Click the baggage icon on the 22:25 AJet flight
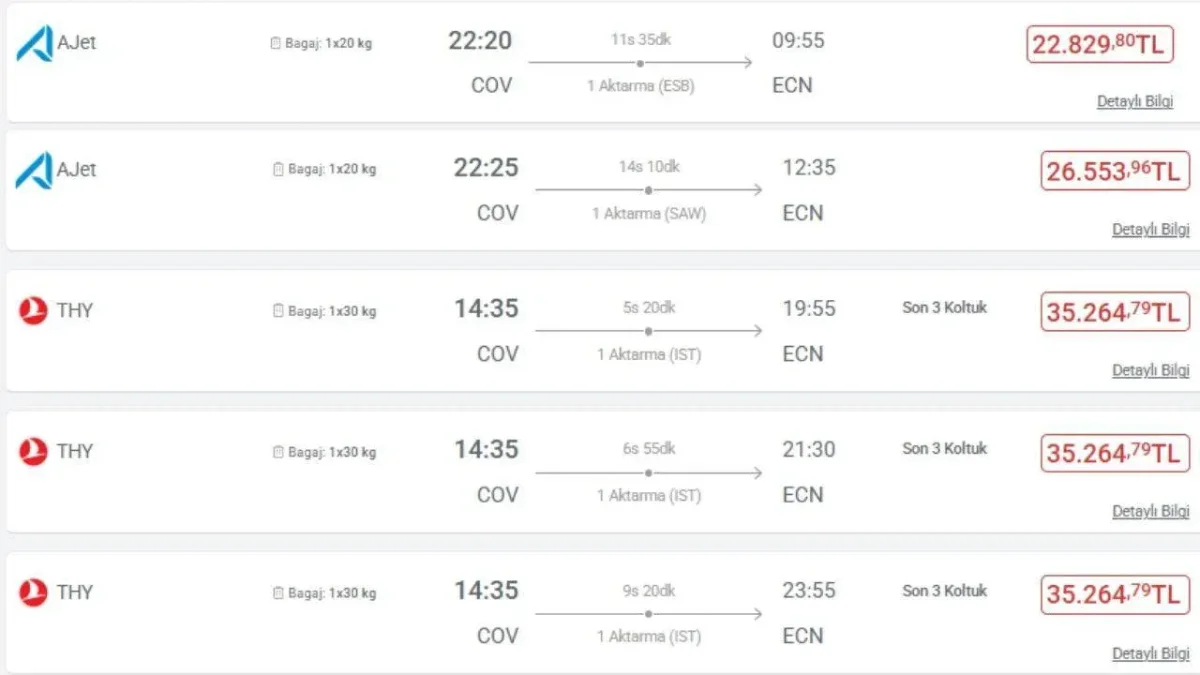This screenshot has height=675, width=1200. click(x=278, y=169)
